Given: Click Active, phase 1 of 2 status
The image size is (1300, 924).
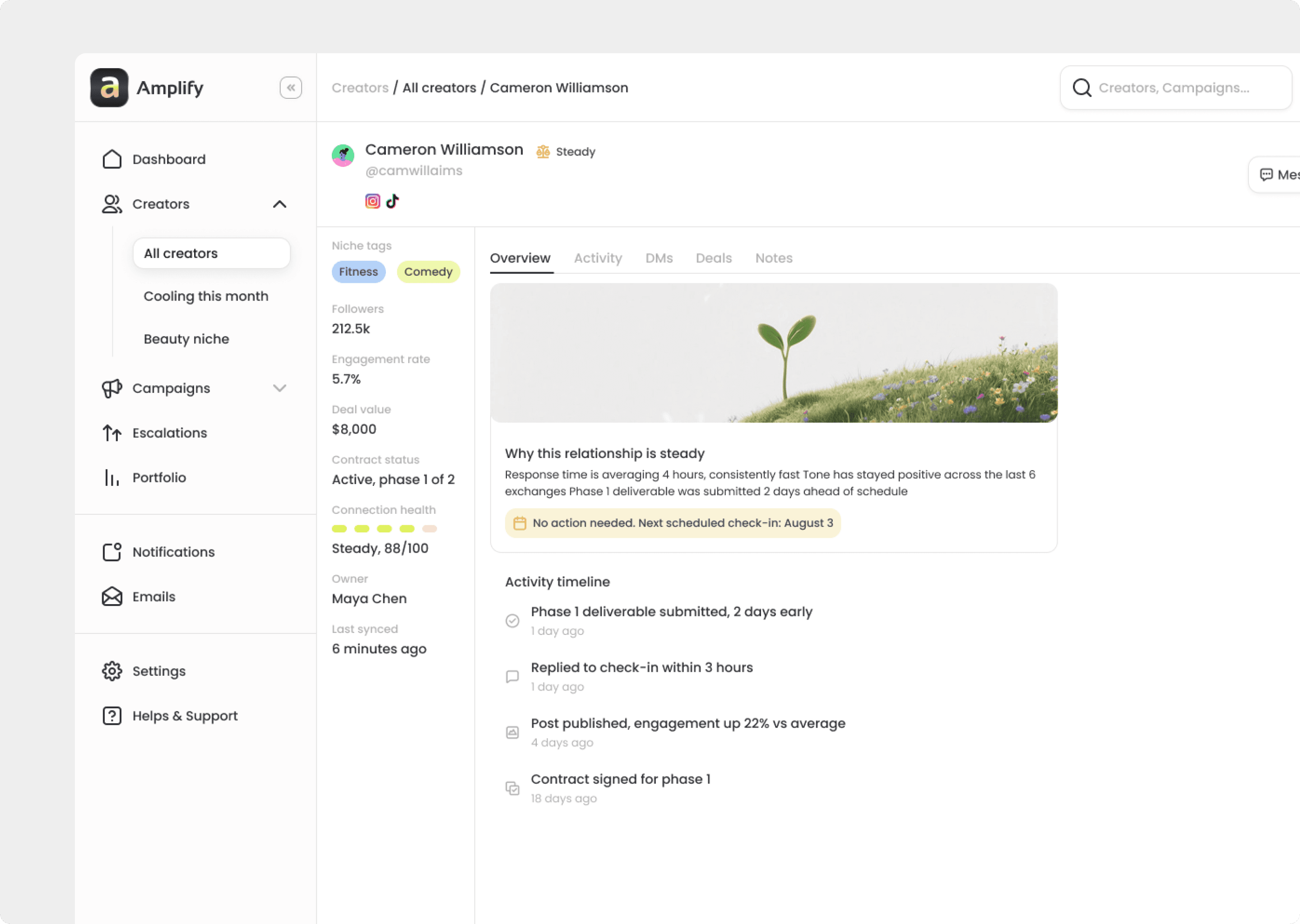Looking at the screenshot, I should (393, 480).
